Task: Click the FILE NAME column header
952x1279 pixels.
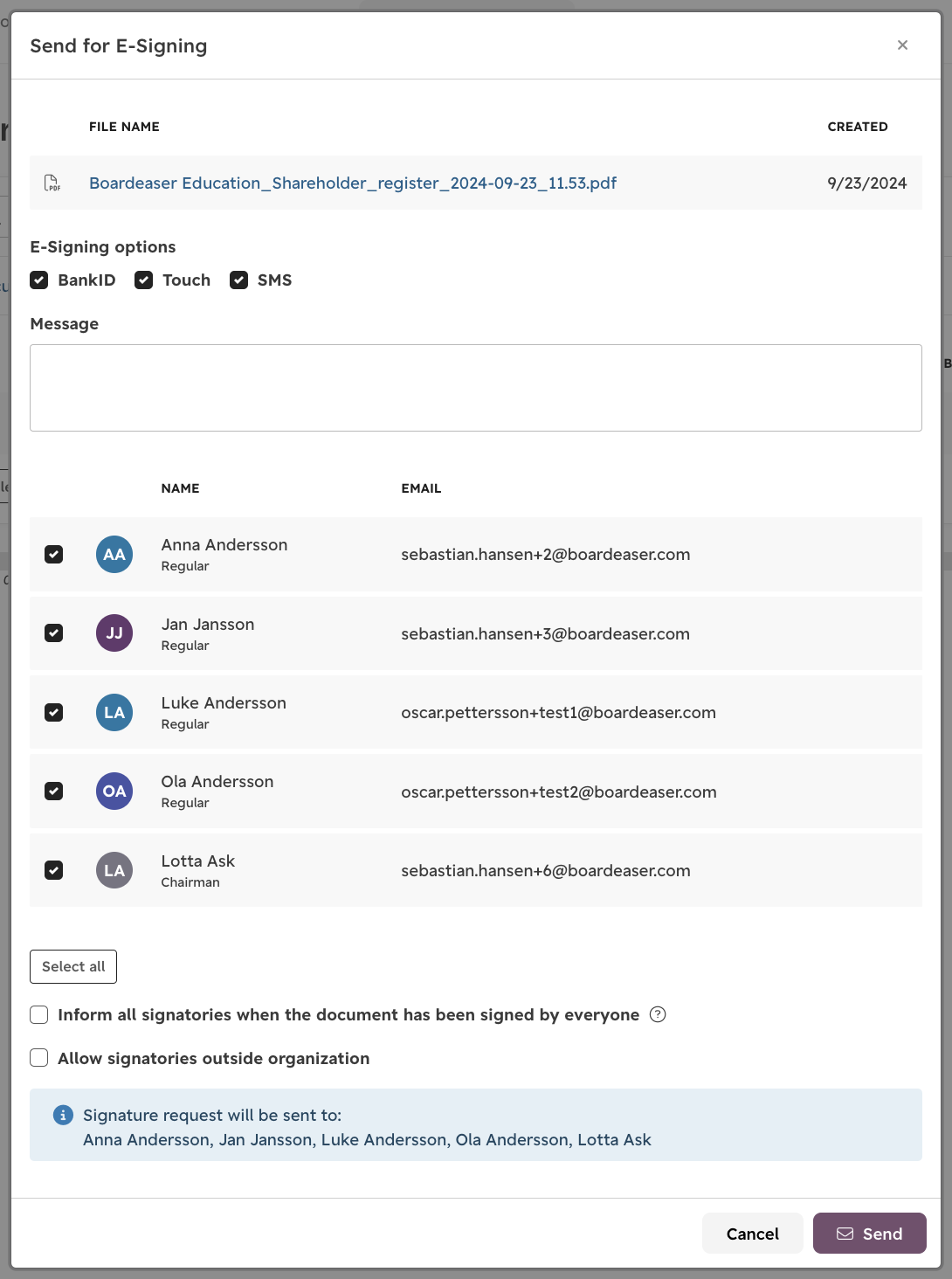Action: tap(124, 127)
